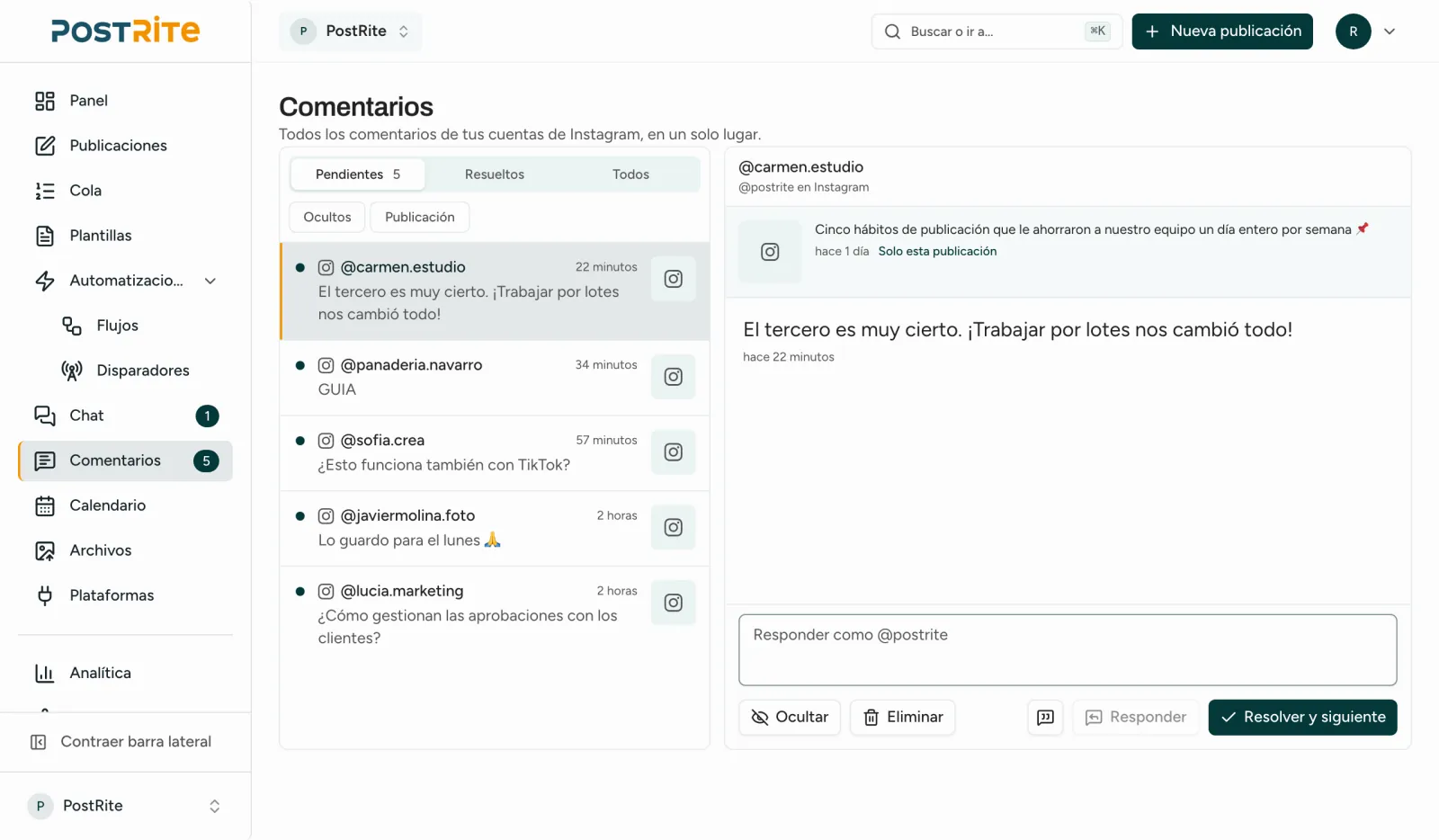Screen dimensions: 1439x840
Task: Click the Analítica bar chart icon
Action: 45,673
